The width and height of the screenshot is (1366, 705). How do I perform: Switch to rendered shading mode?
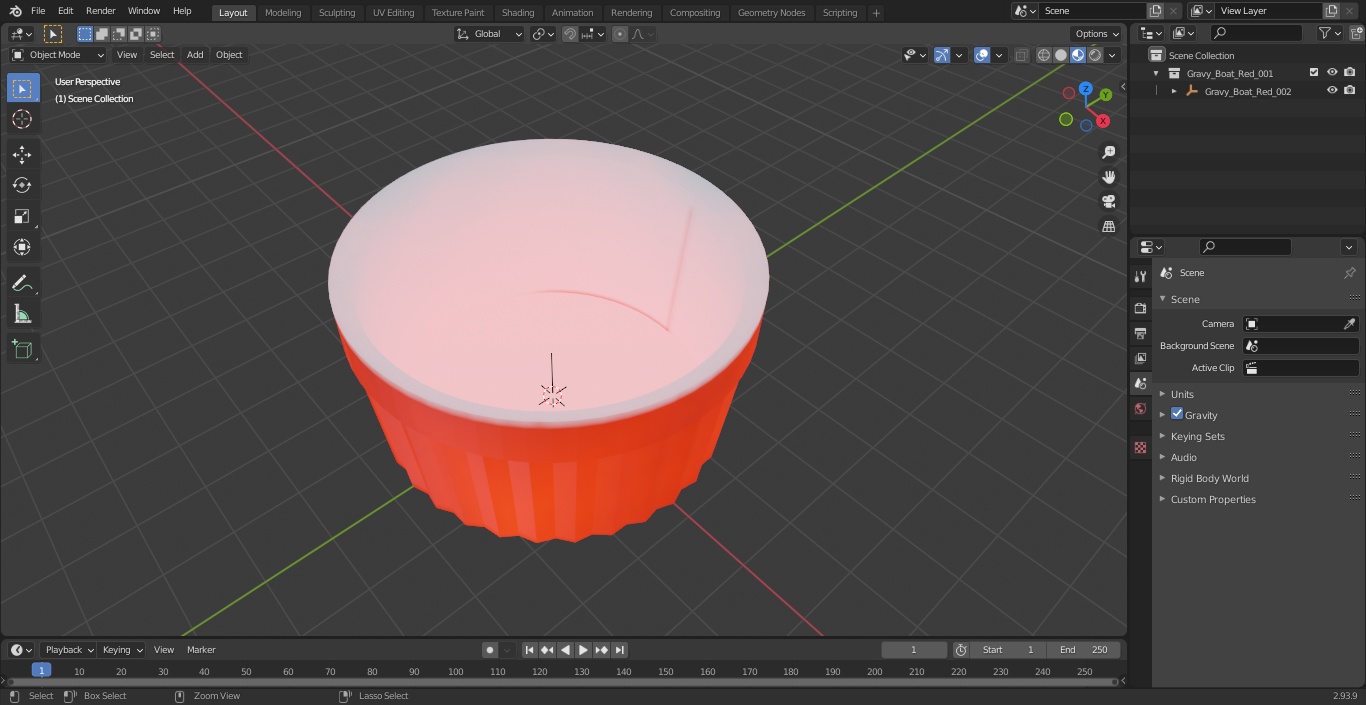pos(1095,55)
